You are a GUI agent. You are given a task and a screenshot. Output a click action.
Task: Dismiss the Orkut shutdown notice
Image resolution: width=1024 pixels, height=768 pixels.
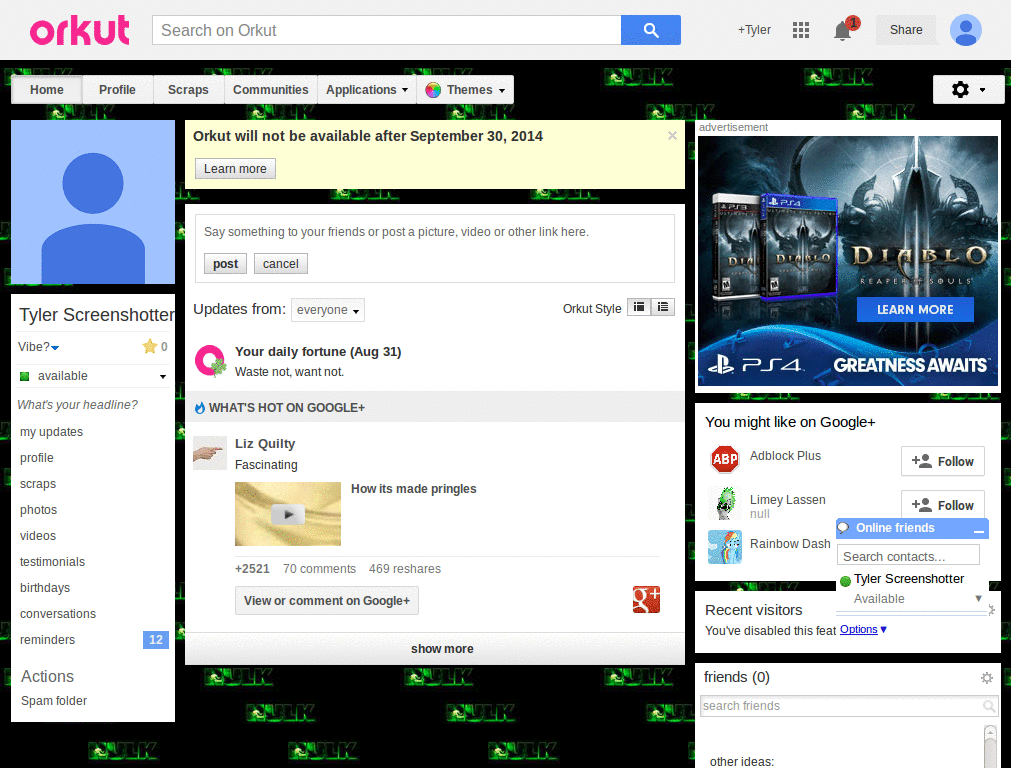coord(672,136)
